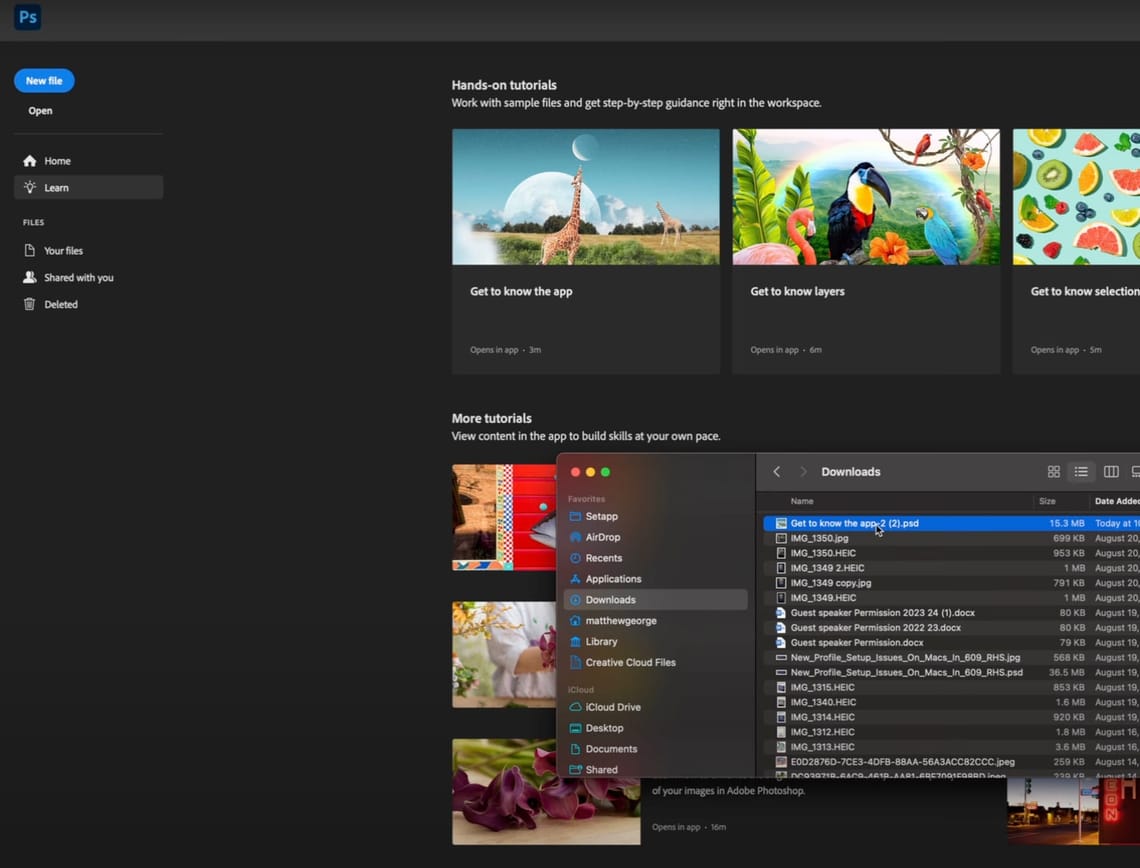1140x868 pixels.
Task: Sort files by the Name column header
Action: [802, 501]
